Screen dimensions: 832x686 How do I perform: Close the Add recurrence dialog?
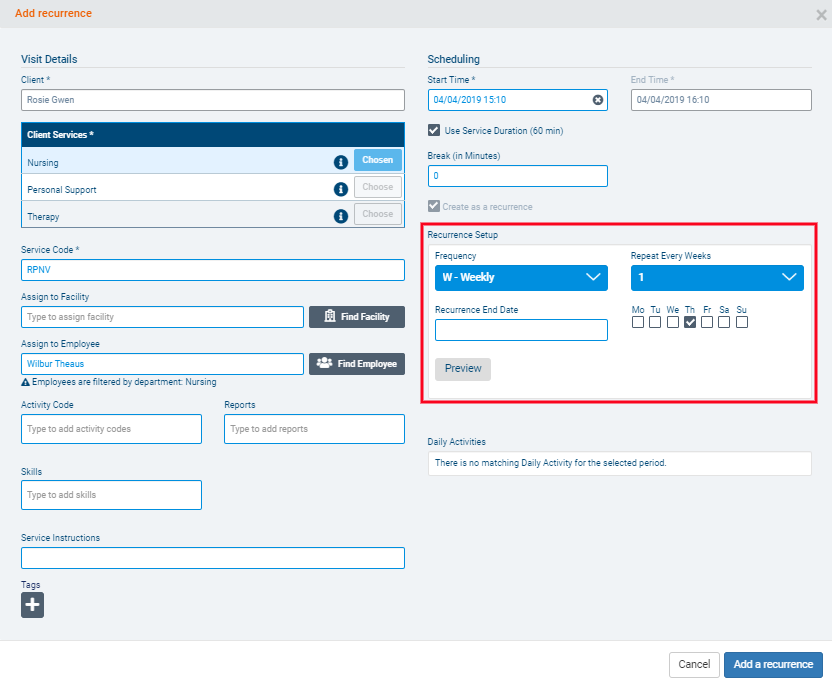[x=821, y=14]
